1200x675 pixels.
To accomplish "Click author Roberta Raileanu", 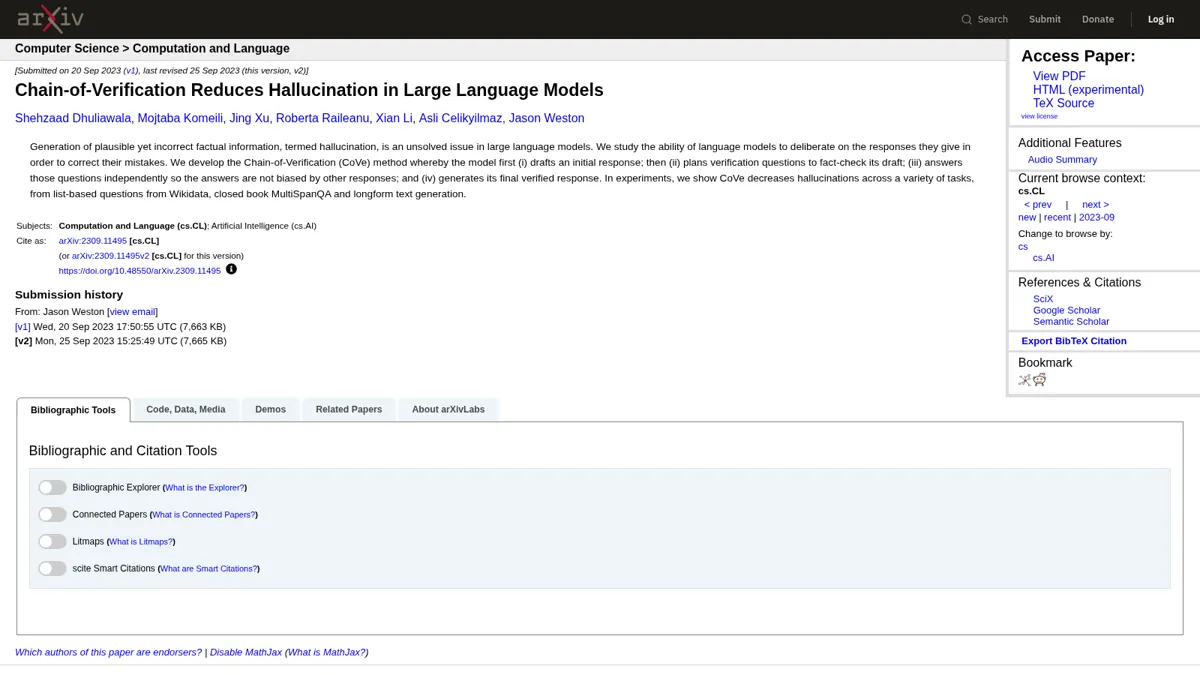I will [322, 118].
